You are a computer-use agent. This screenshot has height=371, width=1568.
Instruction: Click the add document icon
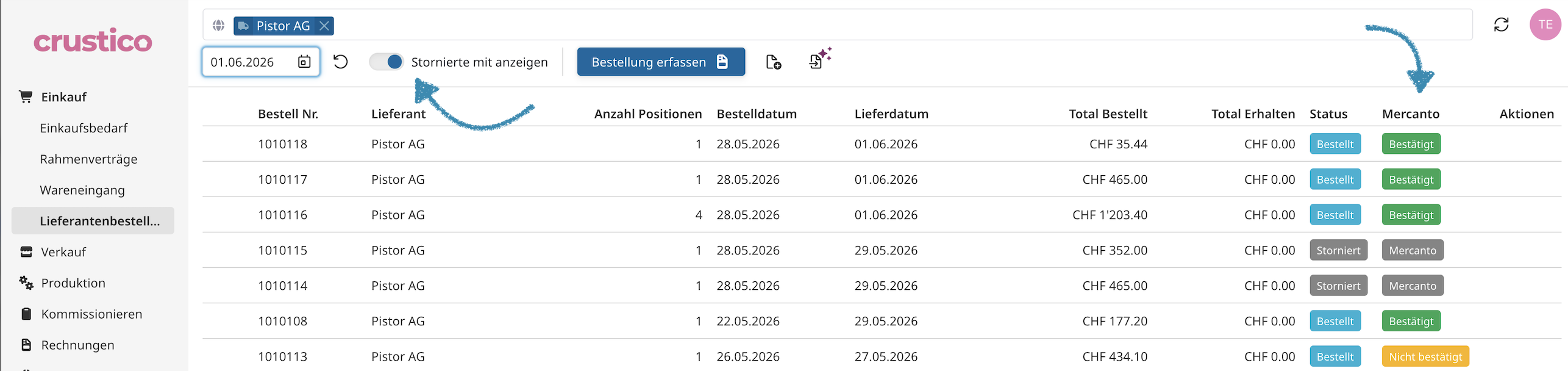[x=774, y=62]
